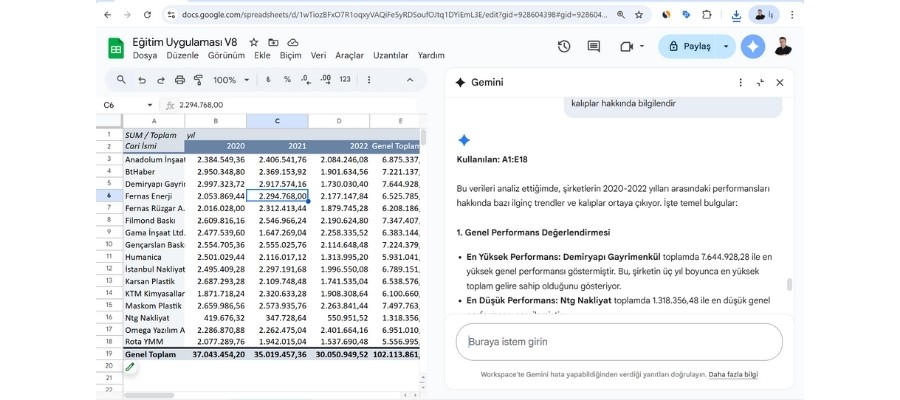This screenshot has width=900, height=400.
Task: Open the Biçim menu
Action: [x=291, y=55]
